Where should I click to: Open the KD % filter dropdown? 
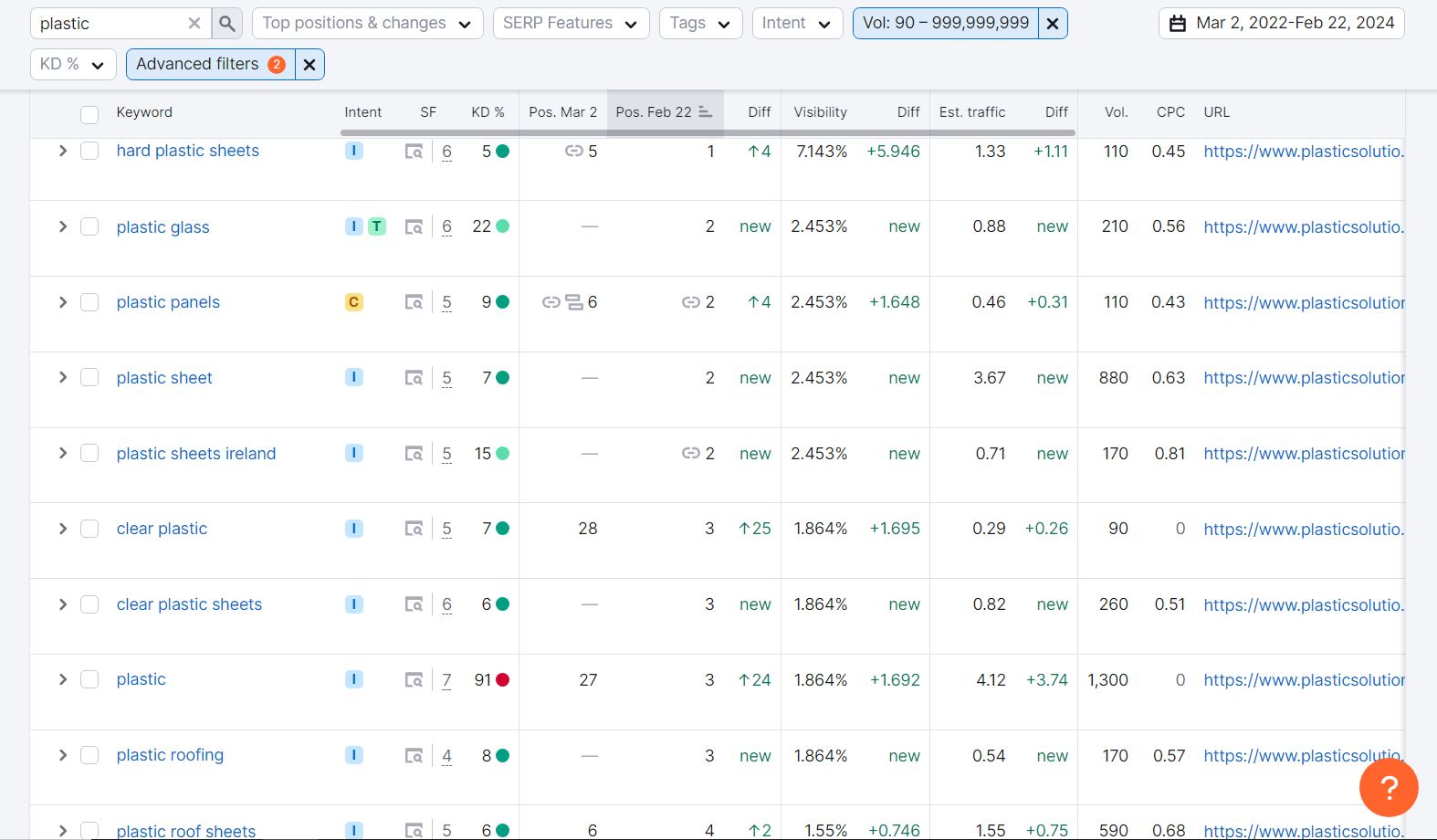pyautogui.click(x=73, y=65)
